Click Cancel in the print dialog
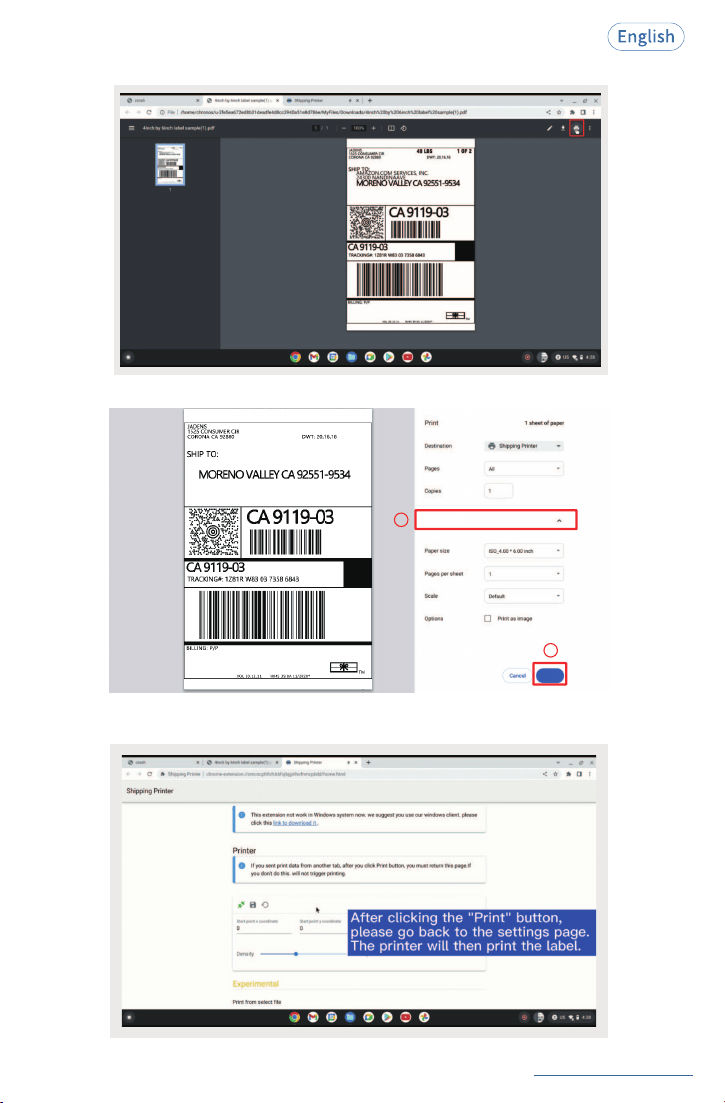Viewport: 725px width, 1103px height. click(x=518, y=675)
